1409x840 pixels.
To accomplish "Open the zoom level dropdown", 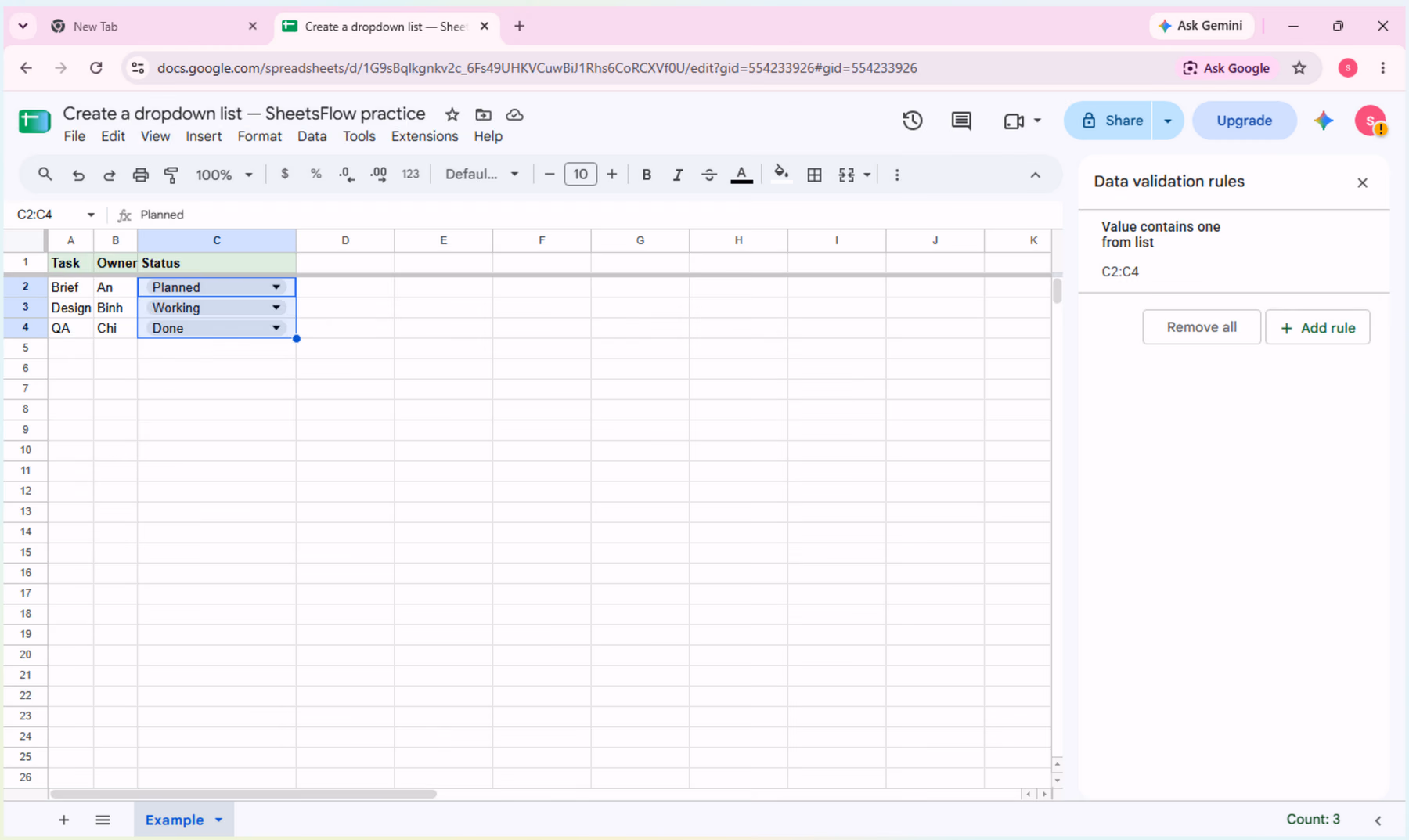I will point(224,175).
